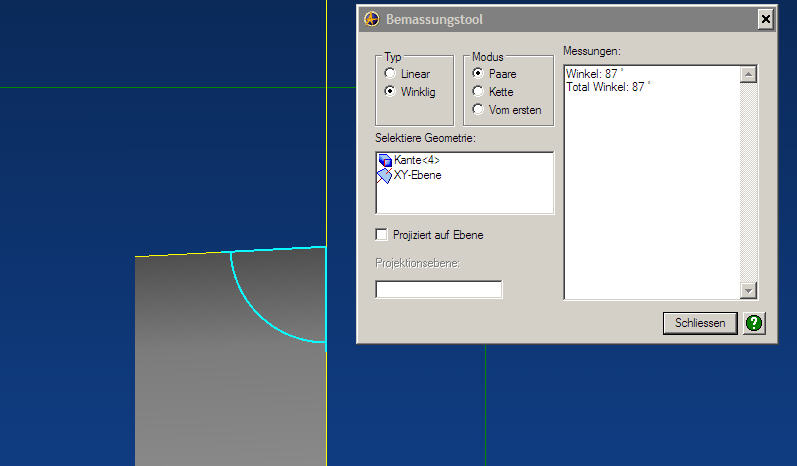Click the Schliessen button
The height and width of the screenshot is (466, 797).
700,323
